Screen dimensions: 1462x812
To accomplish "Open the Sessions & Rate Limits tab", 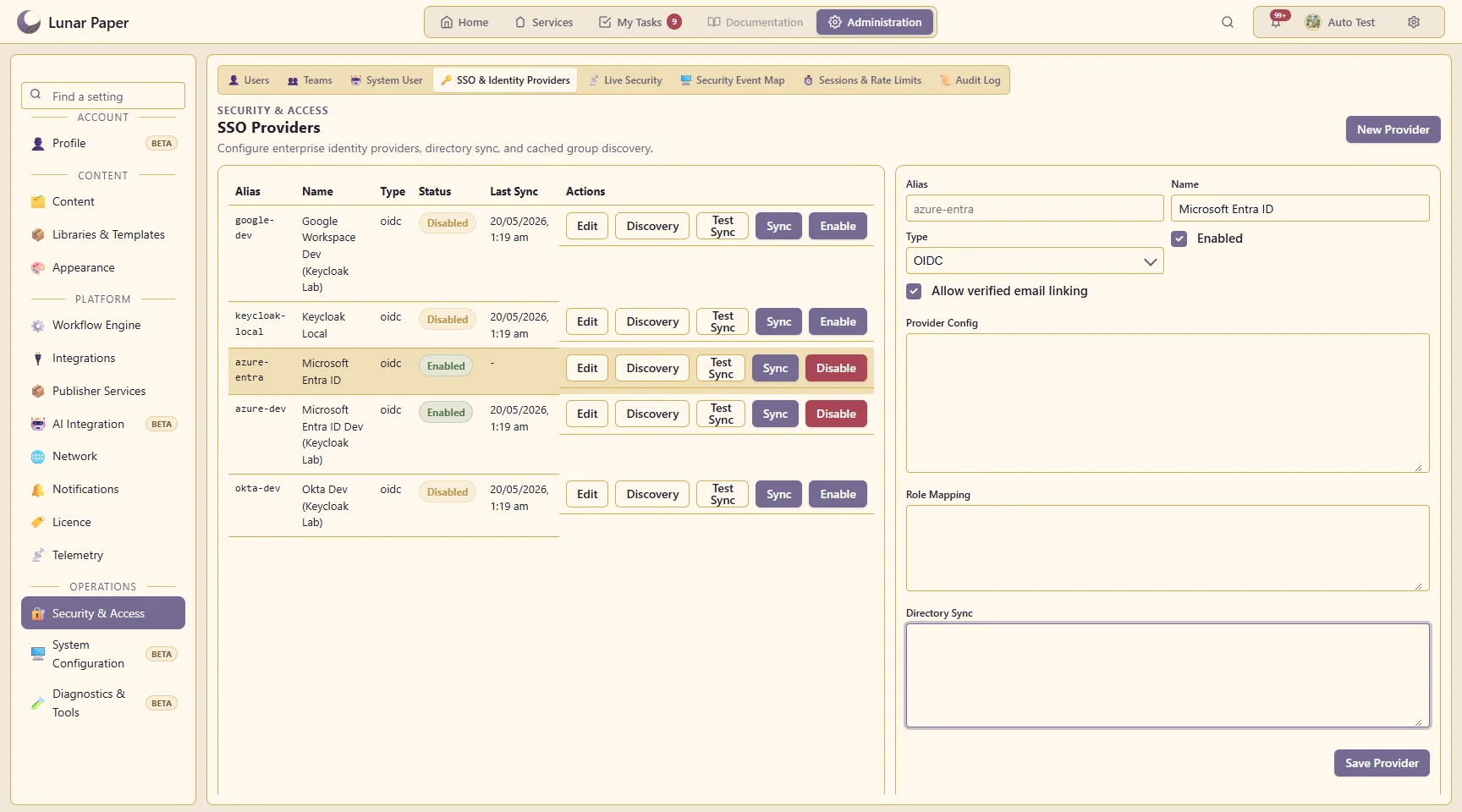I will [862, 80].
